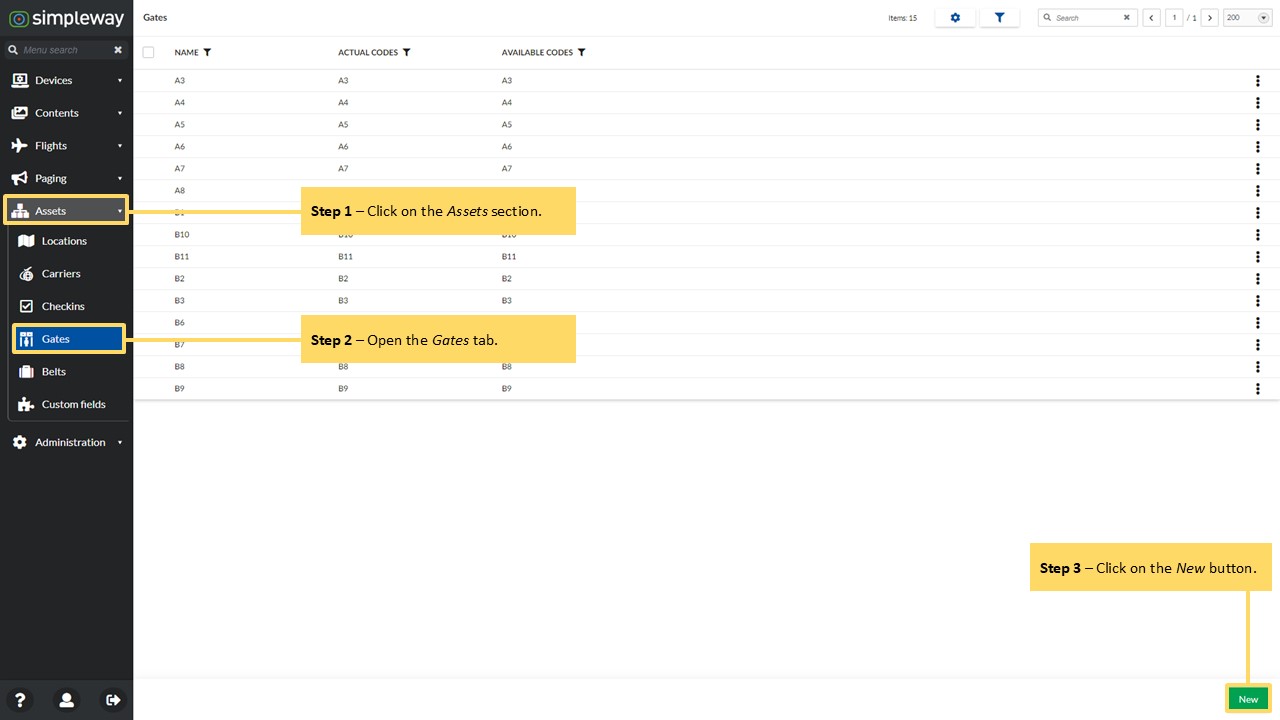Open the items-per-page 200 dropdown
Screen dimensions: 1280x720
(1248, 18)
